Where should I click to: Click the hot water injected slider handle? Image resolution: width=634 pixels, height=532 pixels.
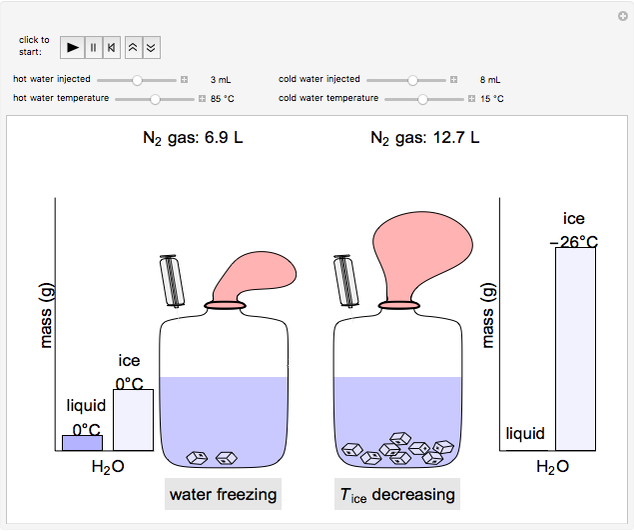138,79
